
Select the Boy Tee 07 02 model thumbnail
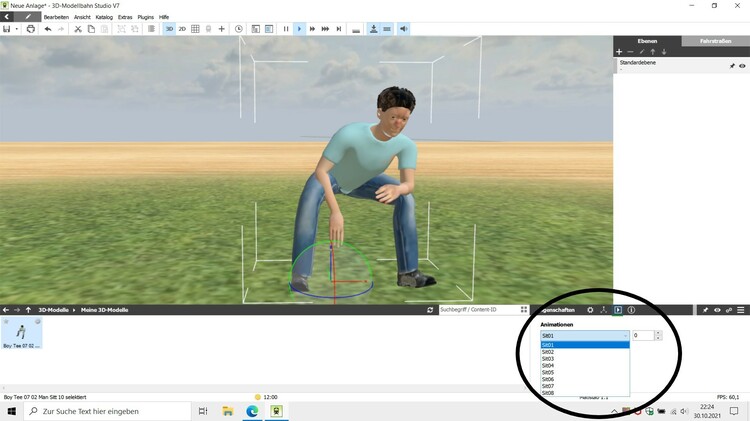22,333
